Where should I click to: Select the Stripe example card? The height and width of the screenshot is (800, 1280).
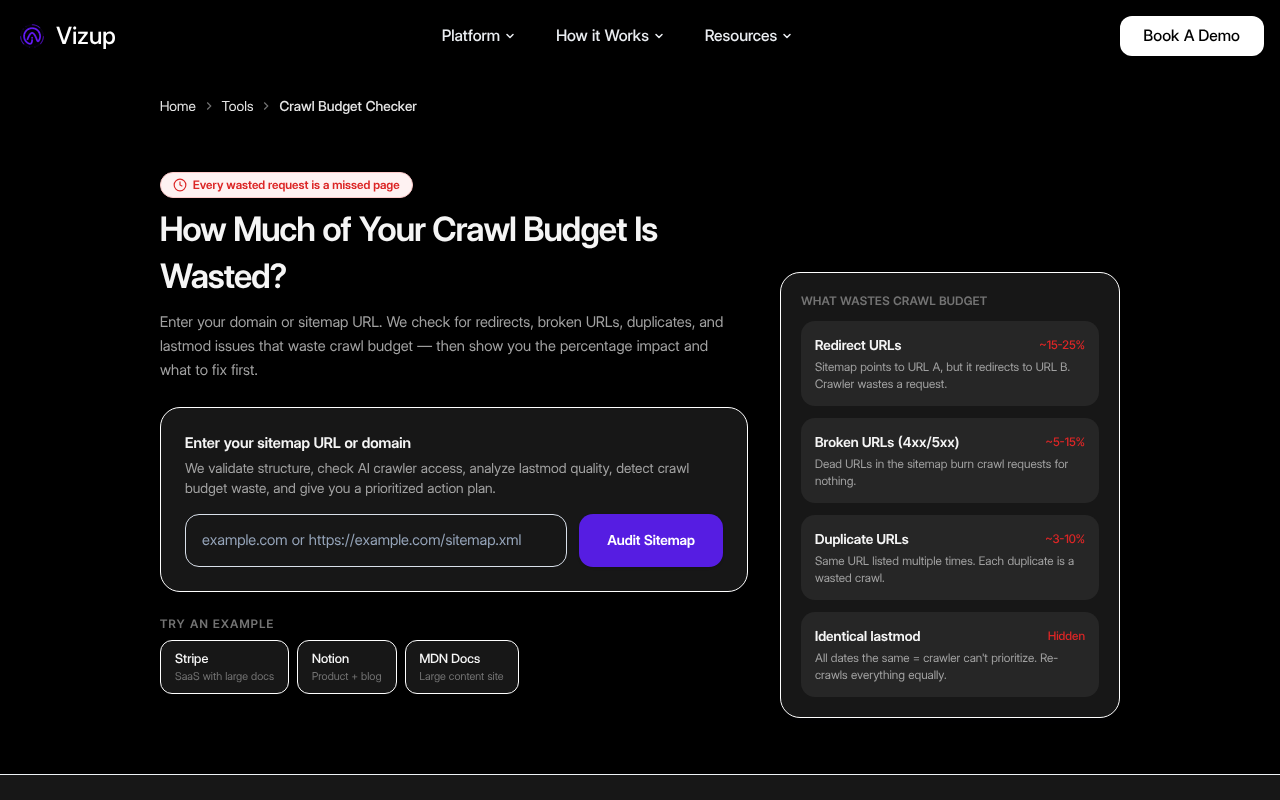[224, 666]
